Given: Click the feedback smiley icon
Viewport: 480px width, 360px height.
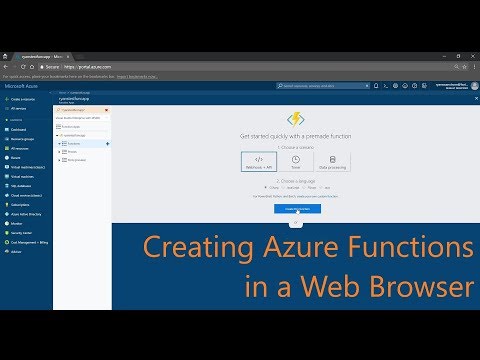Looking at the screenshot, I should 405,86.
